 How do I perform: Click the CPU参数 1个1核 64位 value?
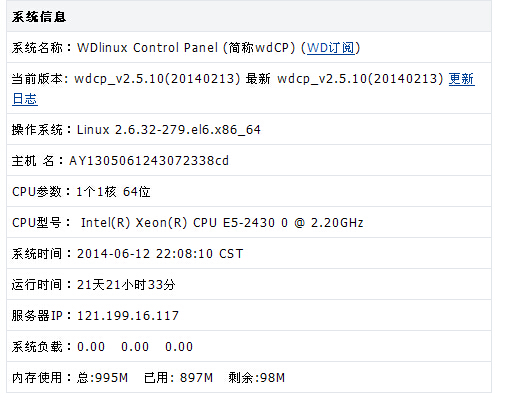click(x=113, y=192)
